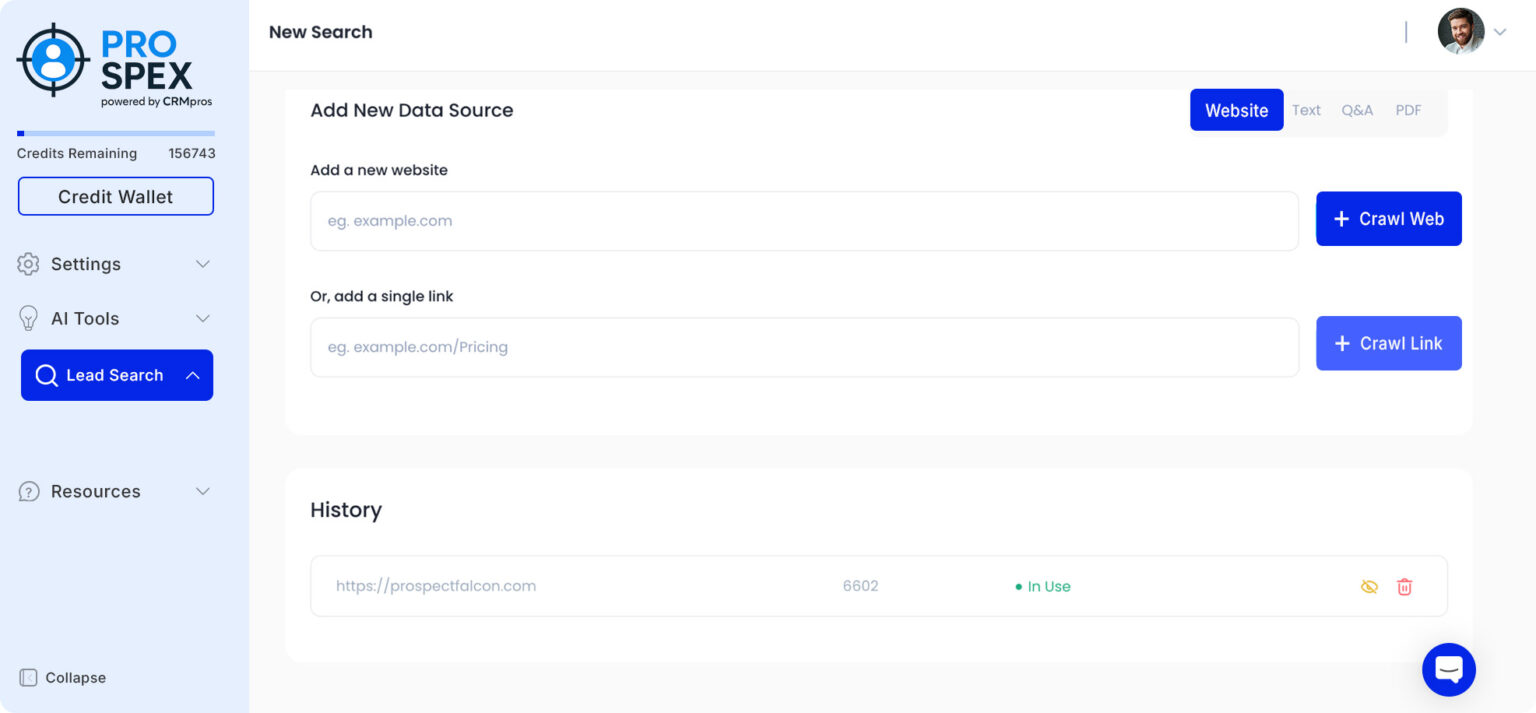Viewport: 1536px width, 713px height.
Task: Open the Resources menu label
Action: pos(96,491)
